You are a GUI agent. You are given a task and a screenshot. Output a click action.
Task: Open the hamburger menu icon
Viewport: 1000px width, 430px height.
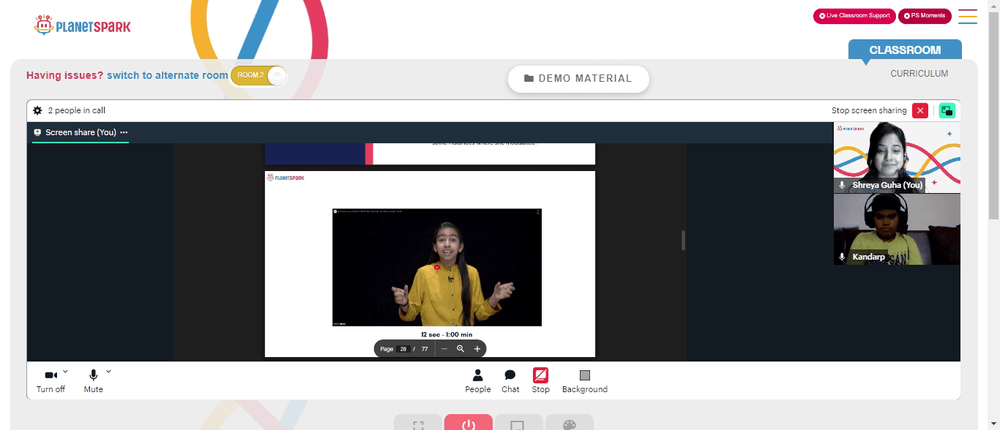pyautogui.click(x=967, y=16)
